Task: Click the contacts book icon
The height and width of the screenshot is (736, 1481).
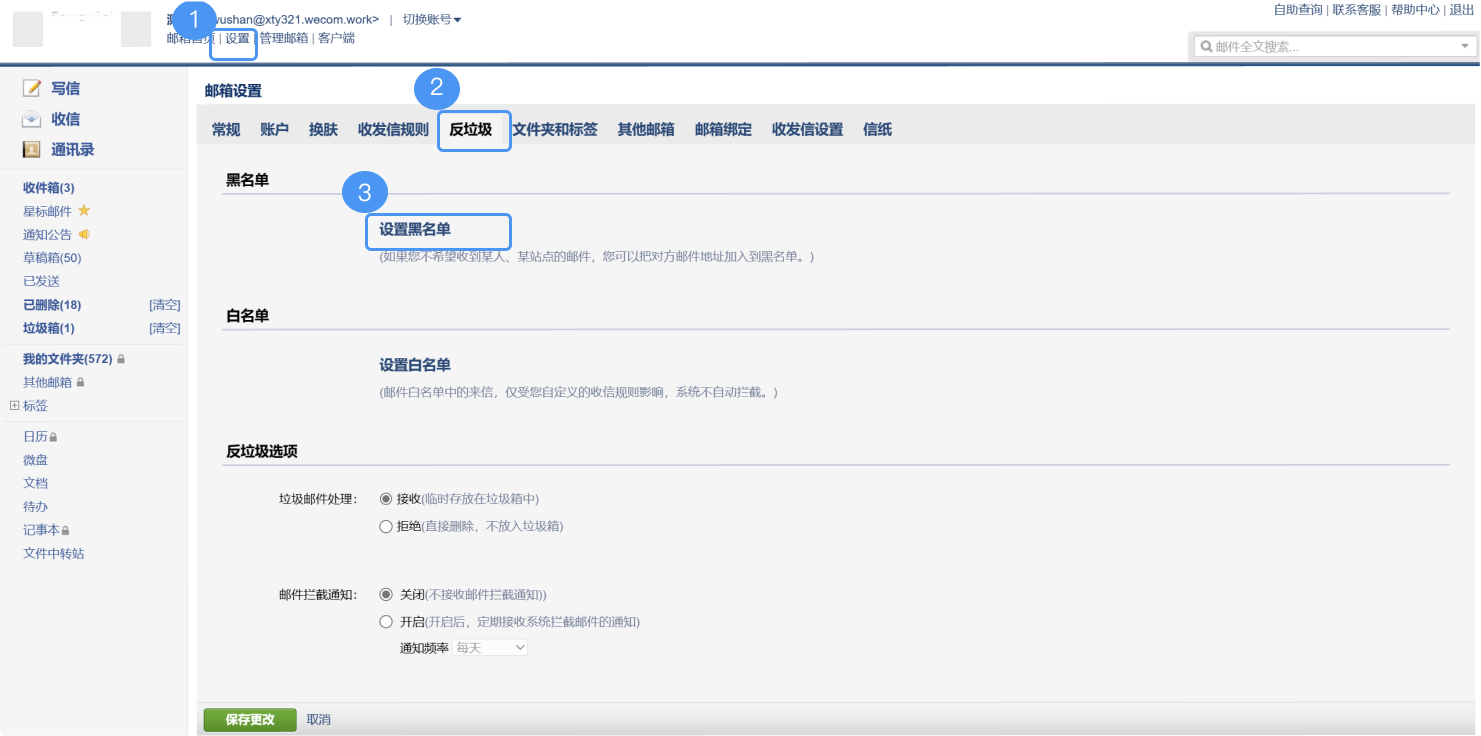Action: tap(32, 150)
